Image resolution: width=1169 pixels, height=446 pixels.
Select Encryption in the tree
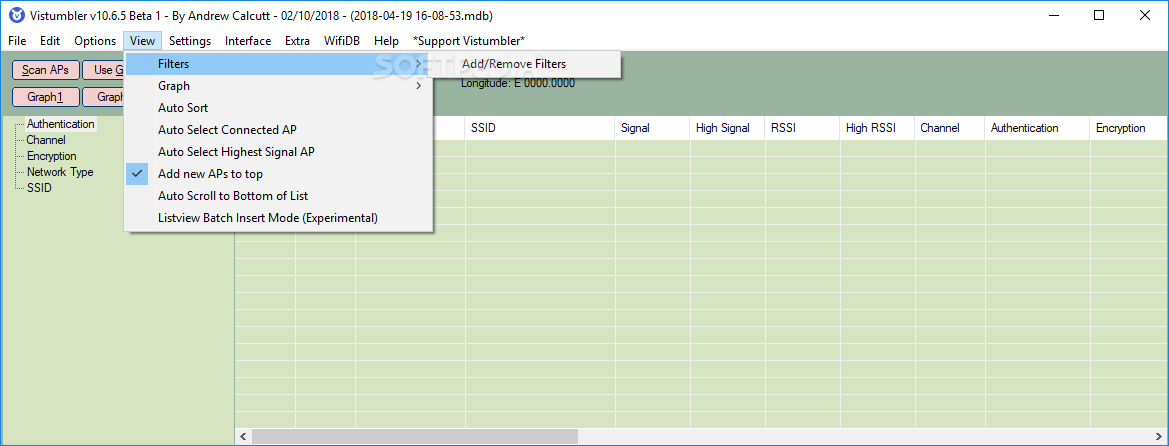(x=51, y=156)
